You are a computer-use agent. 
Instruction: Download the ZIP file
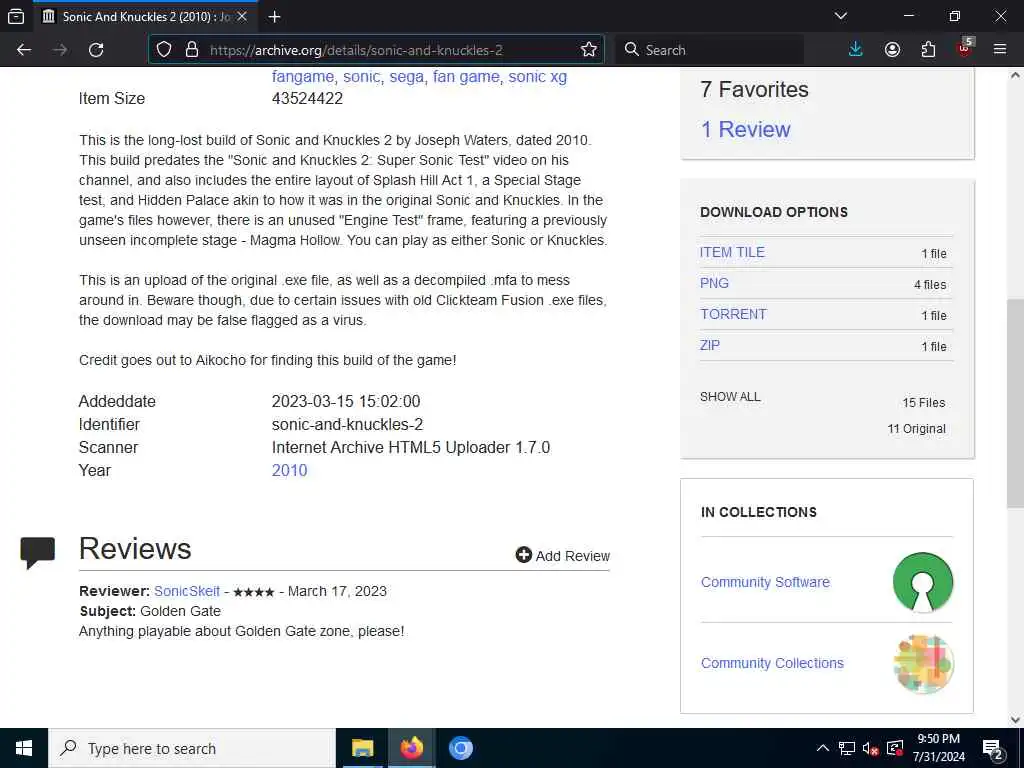(710, 345)
